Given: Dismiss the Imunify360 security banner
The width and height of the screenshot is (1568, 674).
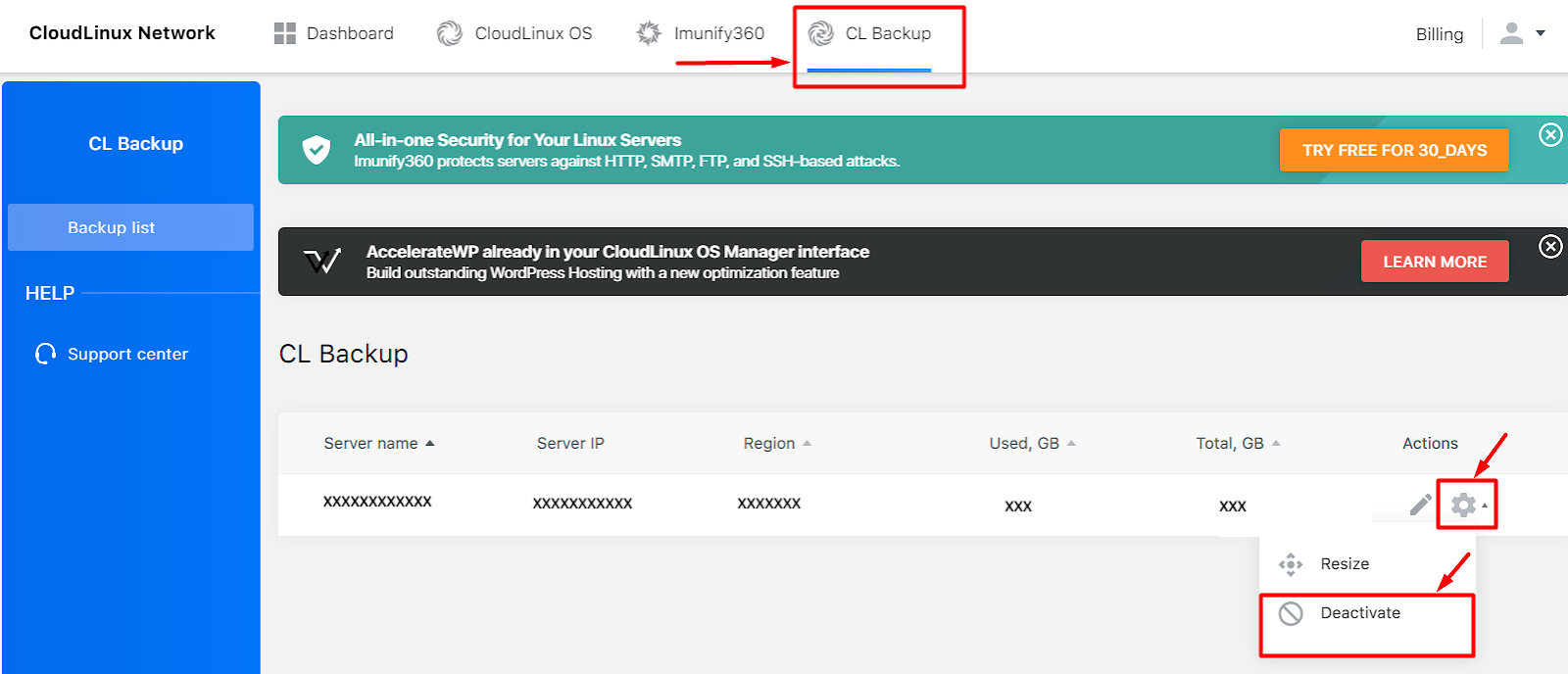Looking at the screenshot, I should tap(1550, 135).
